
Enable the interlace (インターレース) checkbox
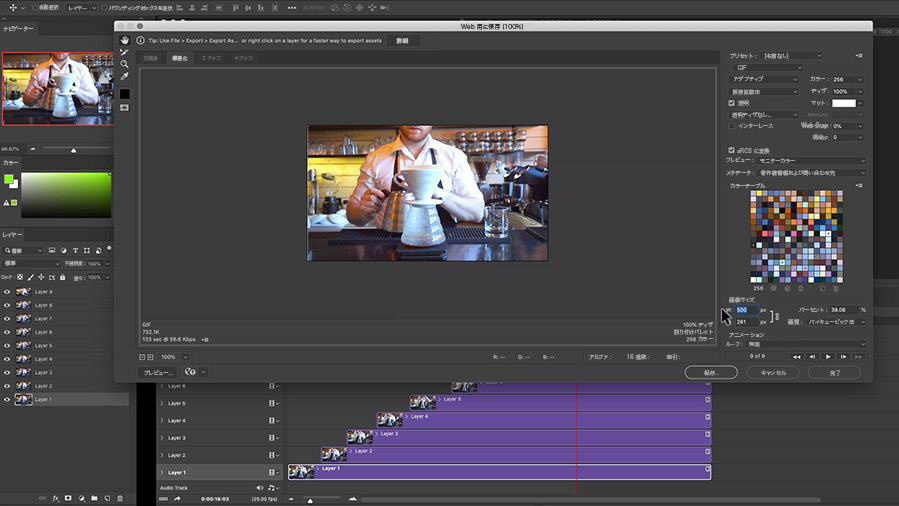(x=731, y=126)
